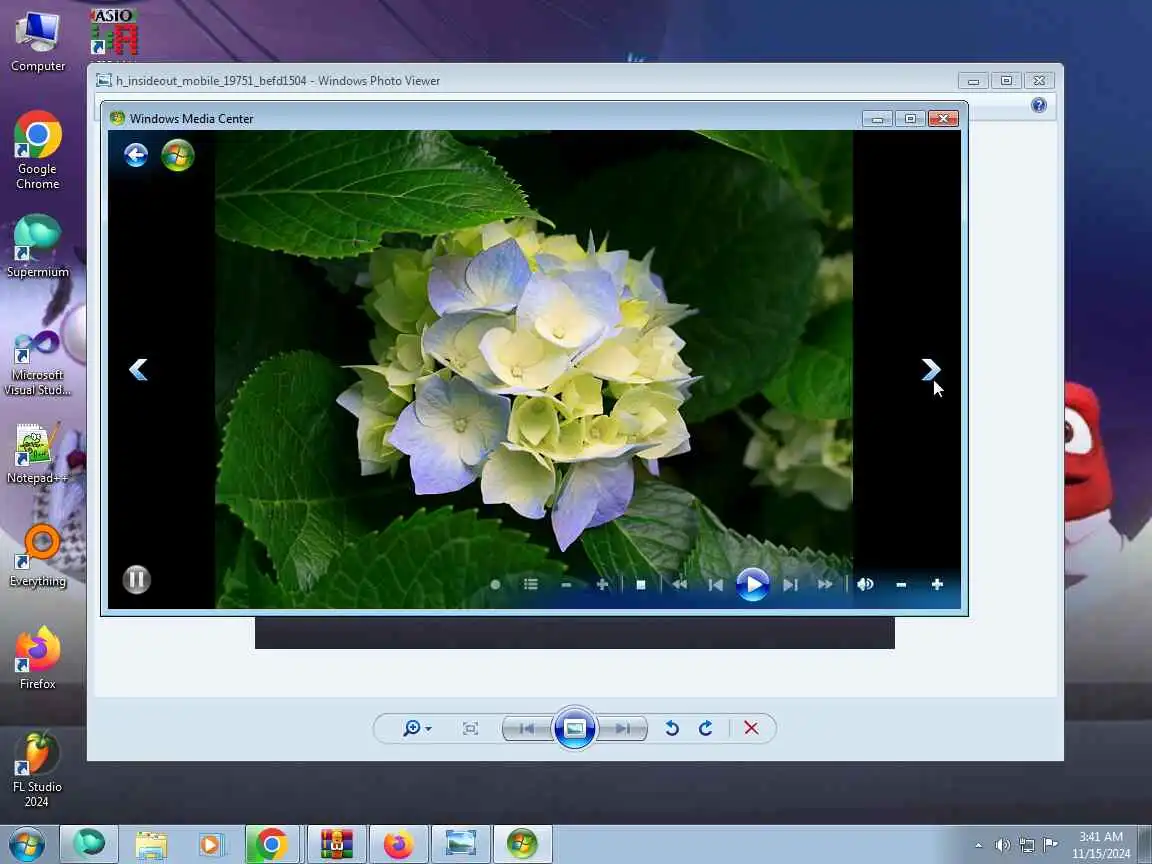Select the ASIO desktop shortcut
Viewport: 1152px width, 864px height.
click(115, 33)
